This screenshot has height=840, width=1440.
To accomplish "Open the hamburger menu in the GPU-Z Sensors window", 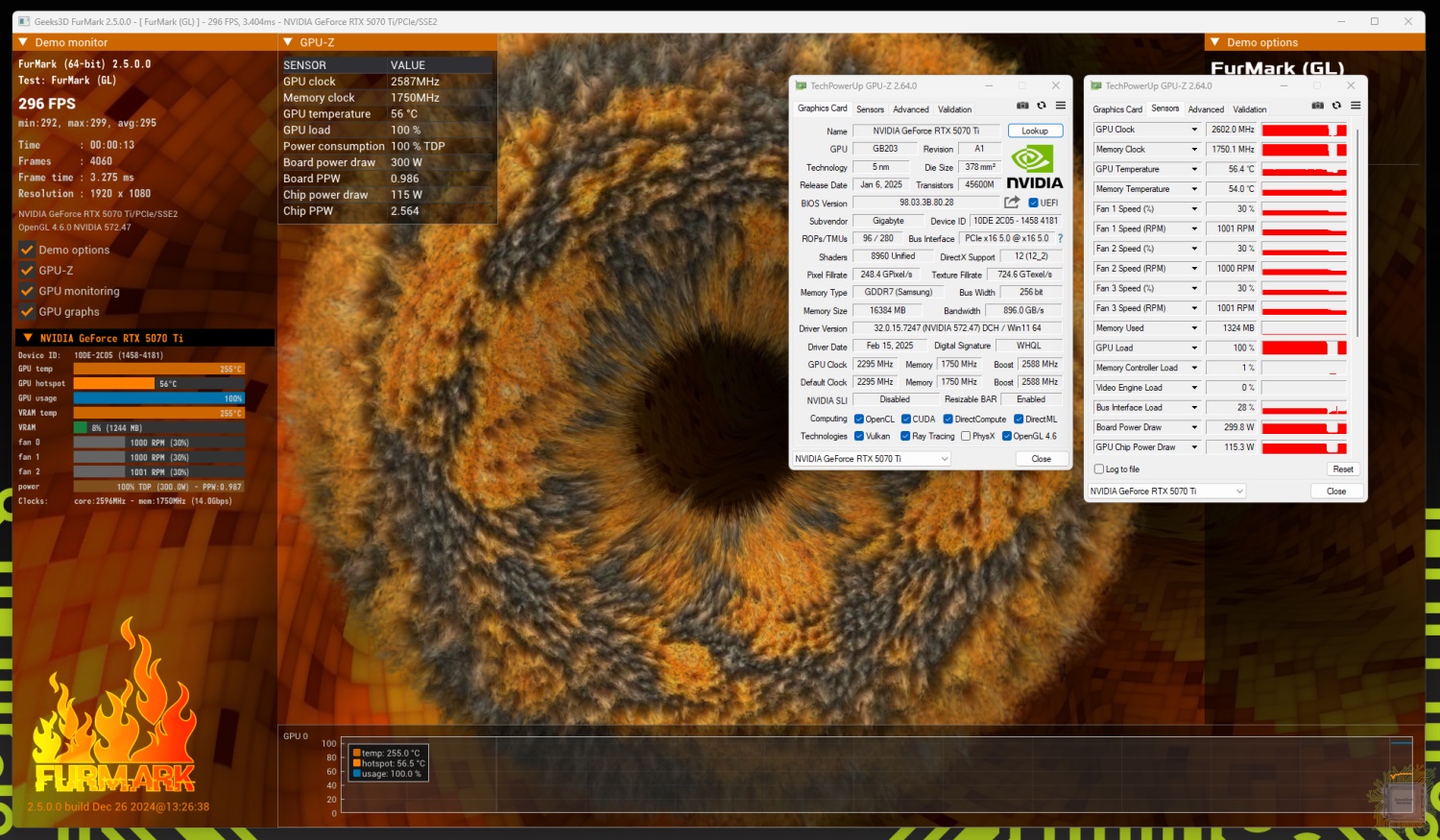I will 1356,106.
